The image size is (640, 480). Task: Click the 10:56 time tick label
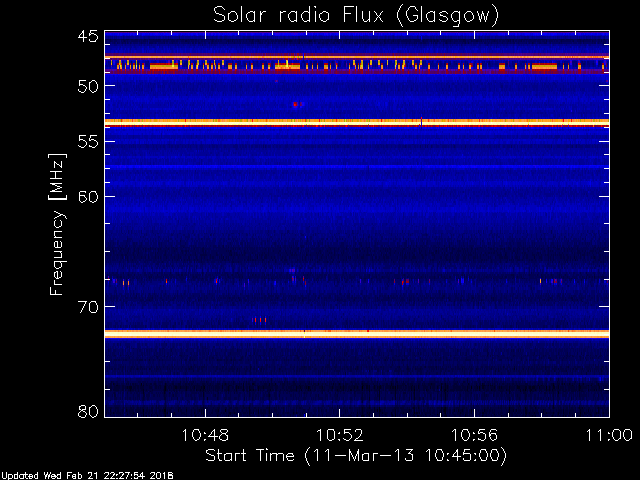474,435
